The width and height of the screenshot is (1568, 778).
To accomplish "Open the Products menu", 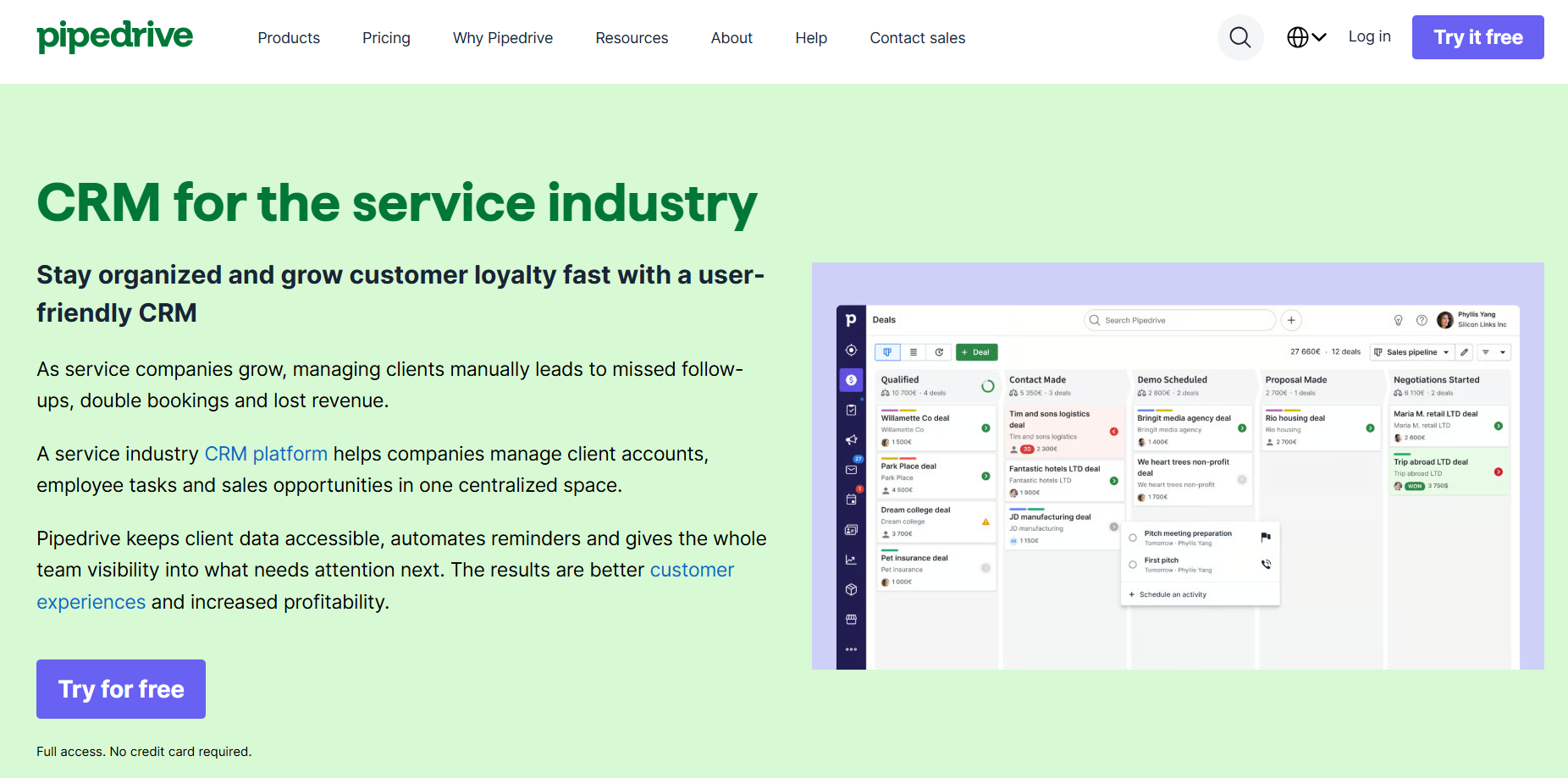I will 289,38.
